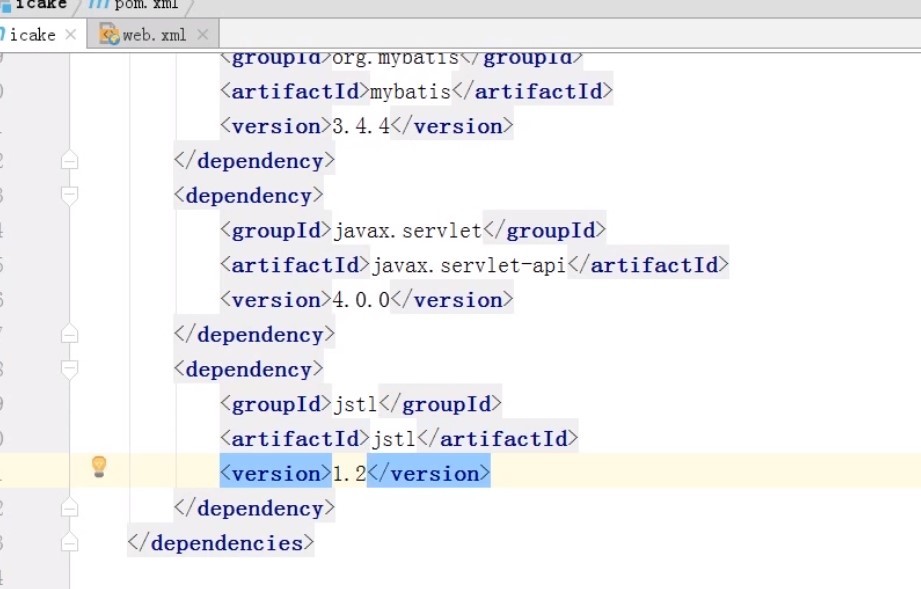Place cursor in version value 1.2

point(349,473)
